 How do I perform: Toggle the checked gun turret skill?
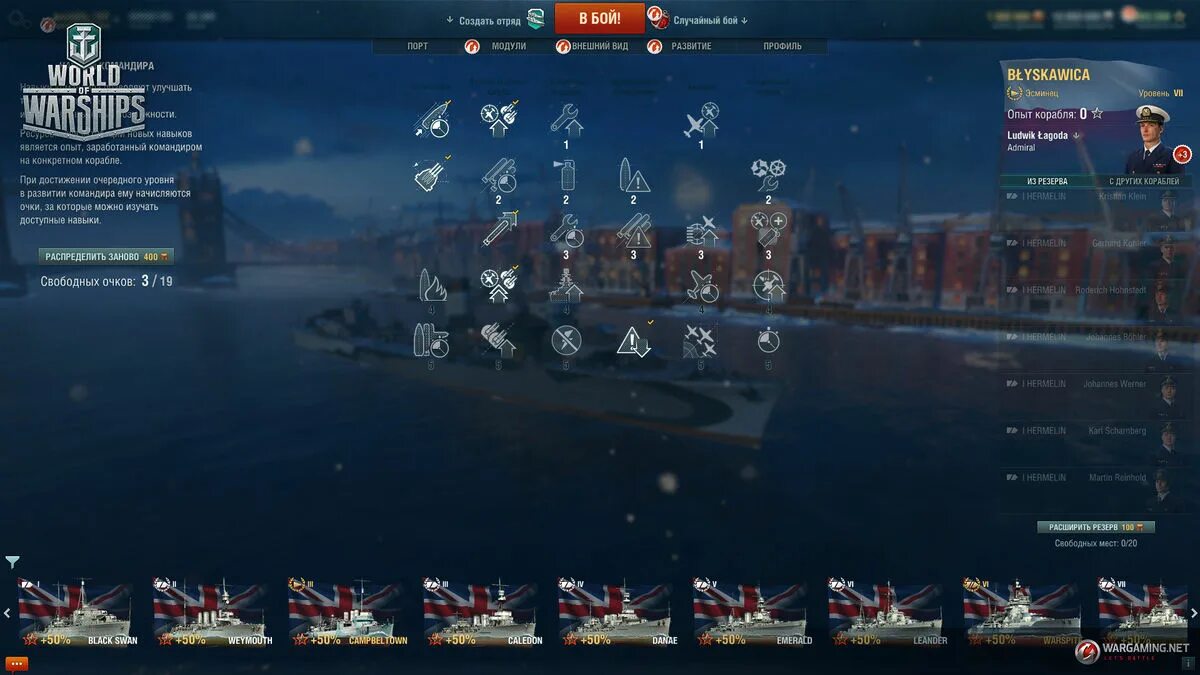[431, 175]
